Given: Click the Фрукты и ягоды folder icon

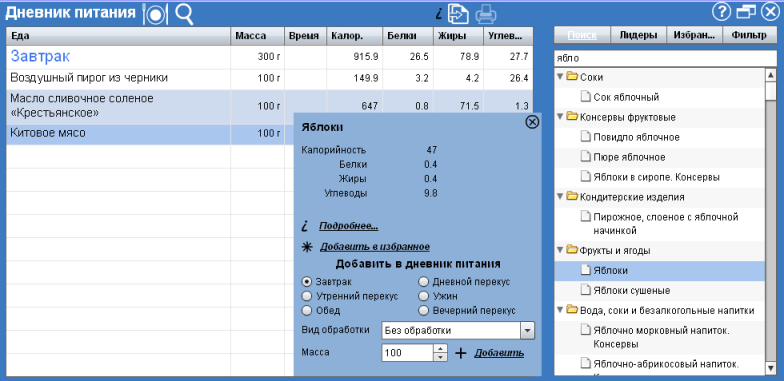Looking at the screenshot, I should [x=572, y=250].
